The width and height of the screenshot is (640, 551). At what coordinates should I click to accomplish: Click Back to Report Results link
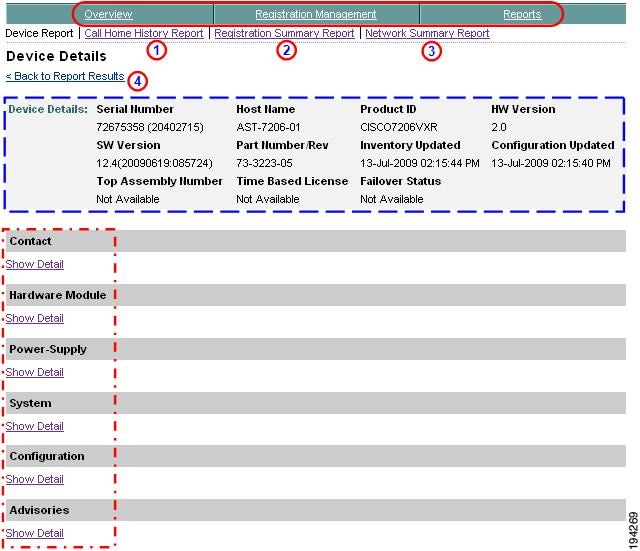click(65, 76)
